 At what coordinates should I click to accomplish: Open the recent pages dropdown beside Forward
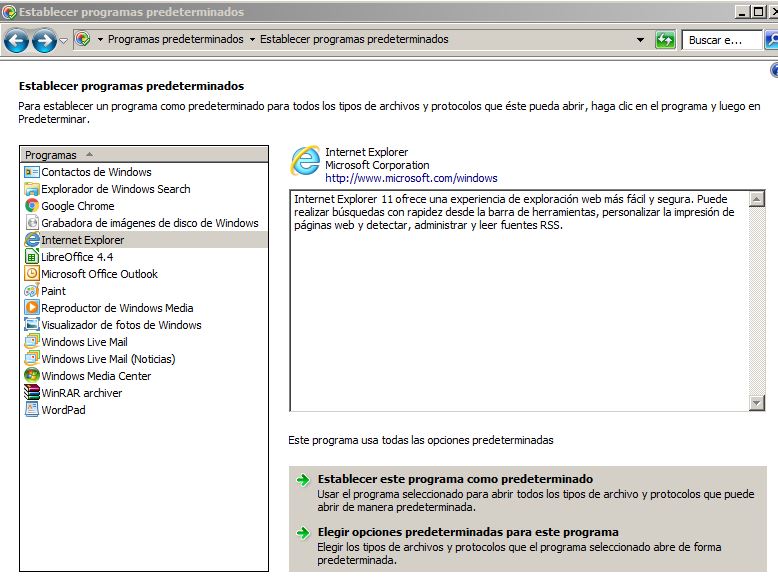click(x=64, y=40)
